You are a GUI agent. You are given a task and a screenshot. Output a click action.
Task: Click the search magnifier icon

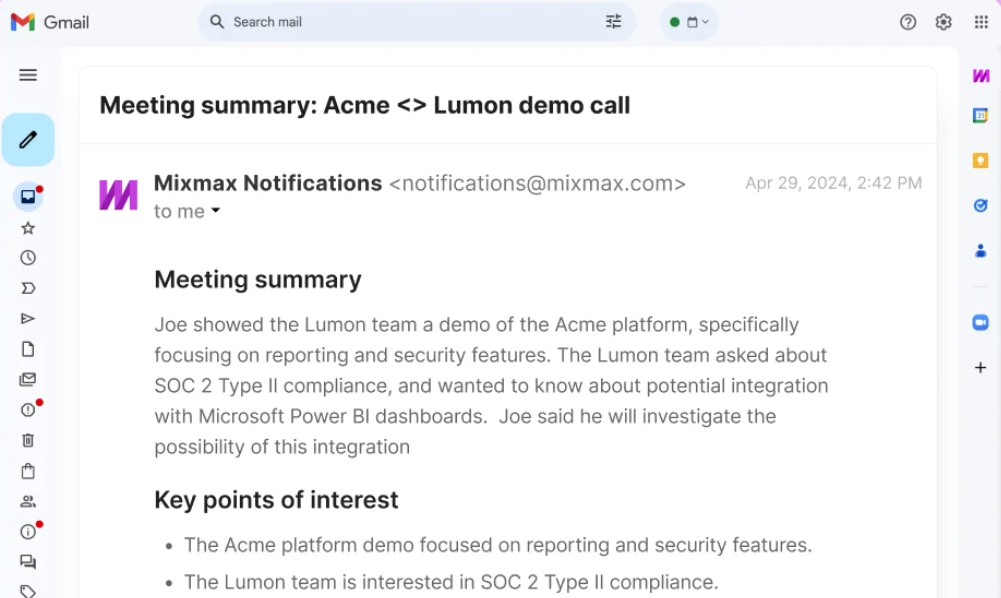pos(217,22)
